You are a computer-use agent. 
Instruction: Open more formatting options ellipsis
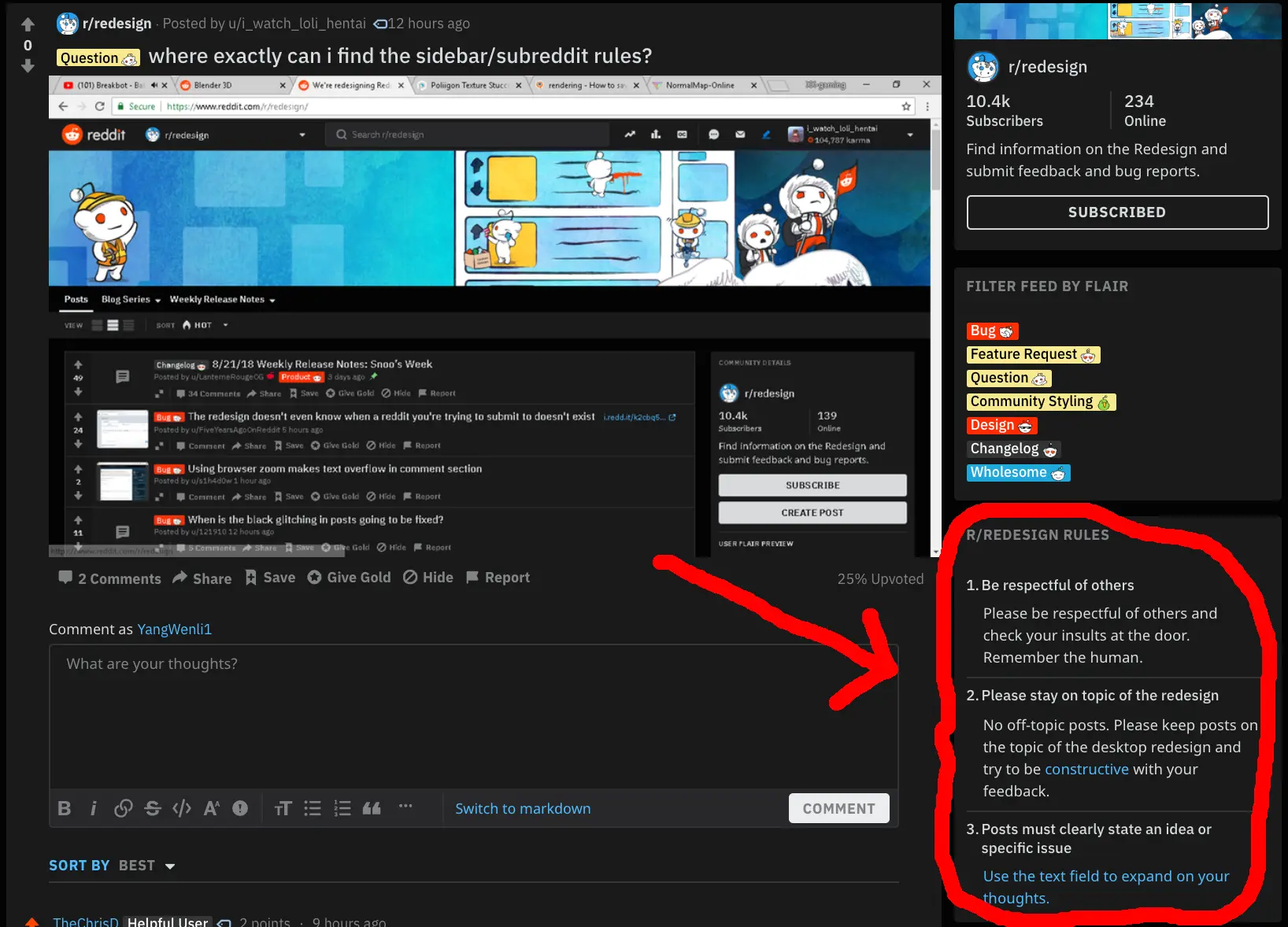click(405, 806)
